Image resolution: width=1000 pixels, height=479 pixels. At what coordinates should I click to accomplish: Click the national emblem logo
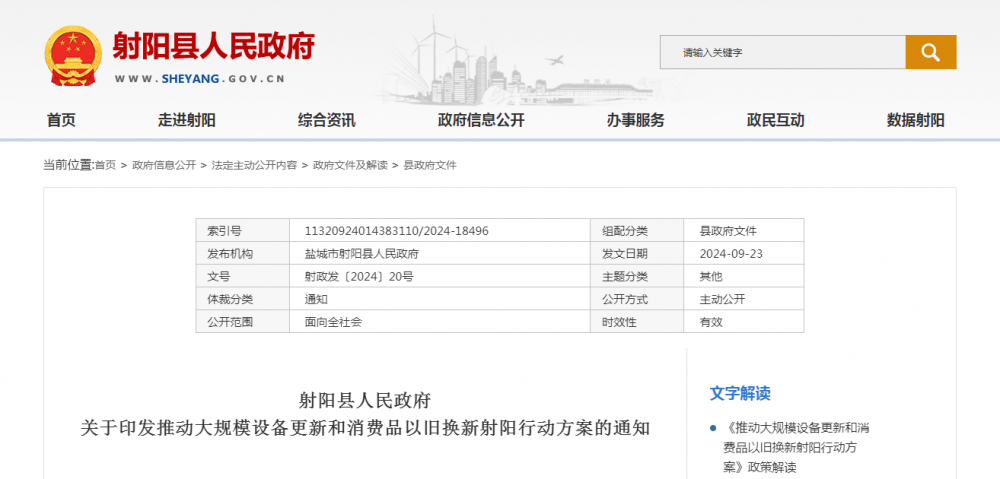tap(73, 55)
